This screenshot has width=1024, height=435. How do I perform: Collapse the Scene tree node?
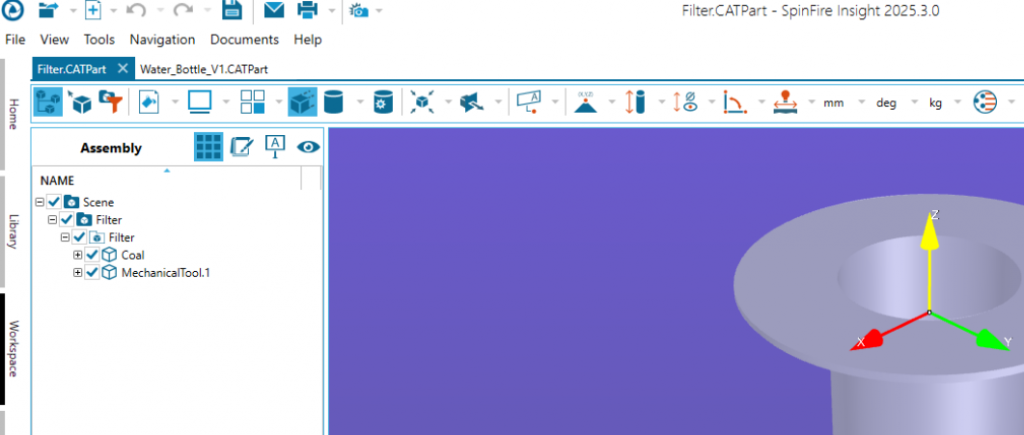point(40,202)
